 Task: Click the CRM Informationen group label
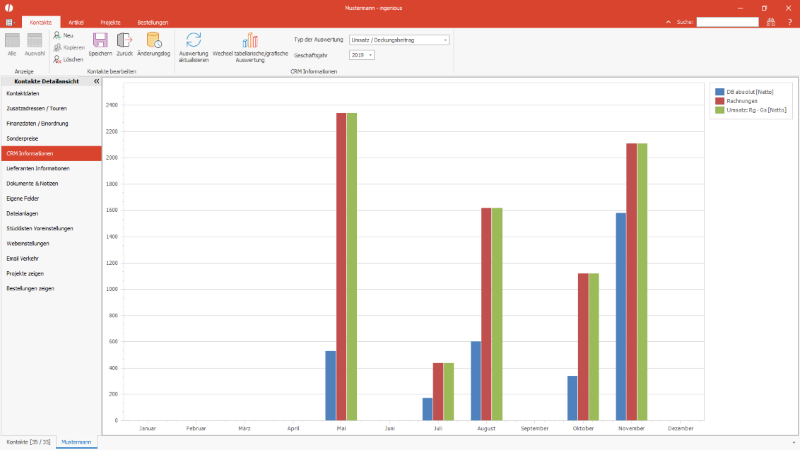pyautogui.click(x=314, y=71)
